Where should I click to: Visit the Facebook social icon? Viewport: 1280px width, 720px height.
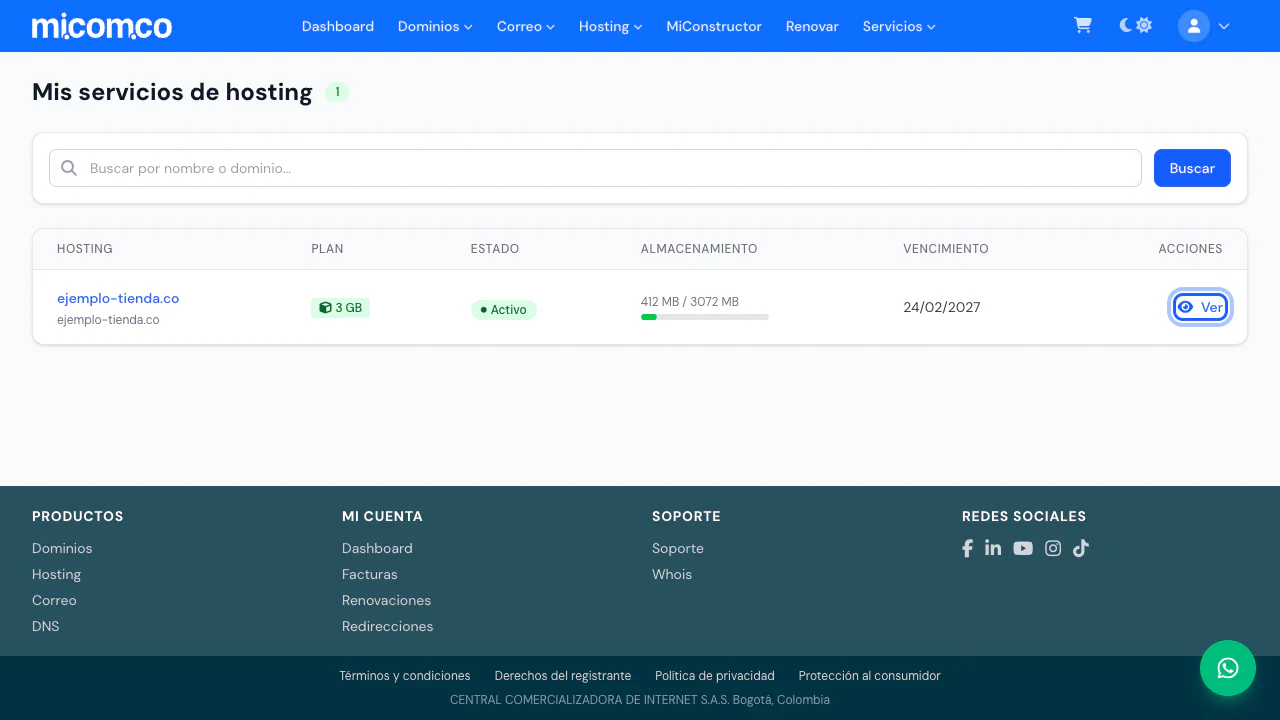967,548
